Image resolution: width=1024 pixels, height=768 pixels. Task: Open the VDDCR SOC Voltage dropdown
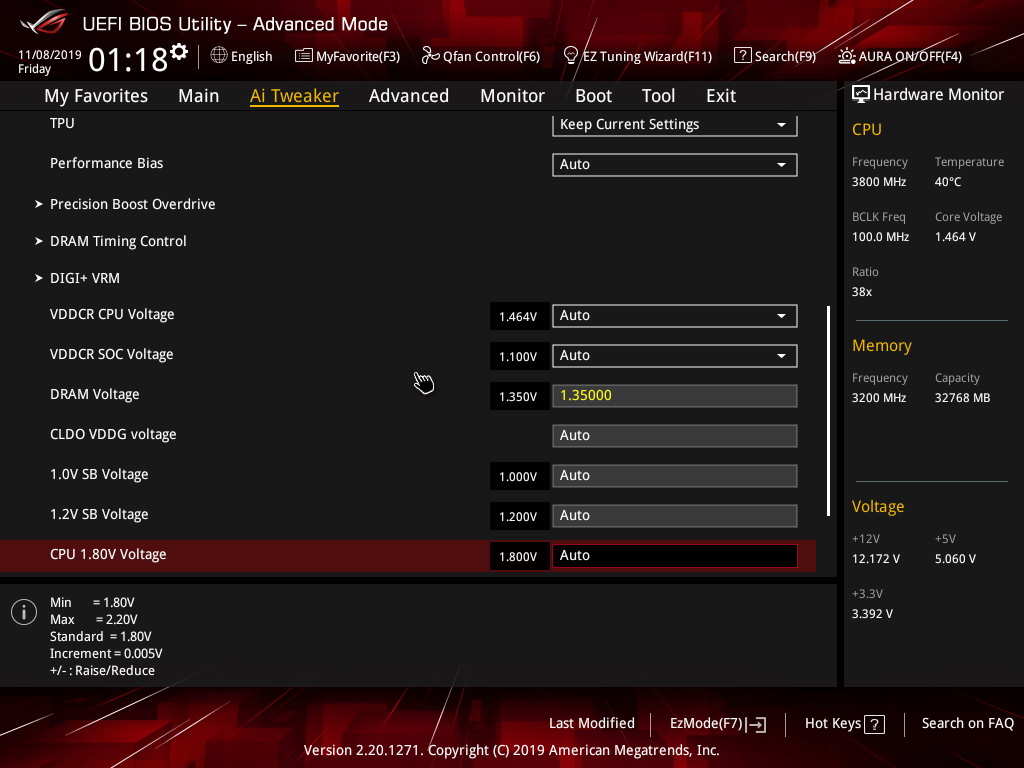pyautogui.click(x=675, y=355)
